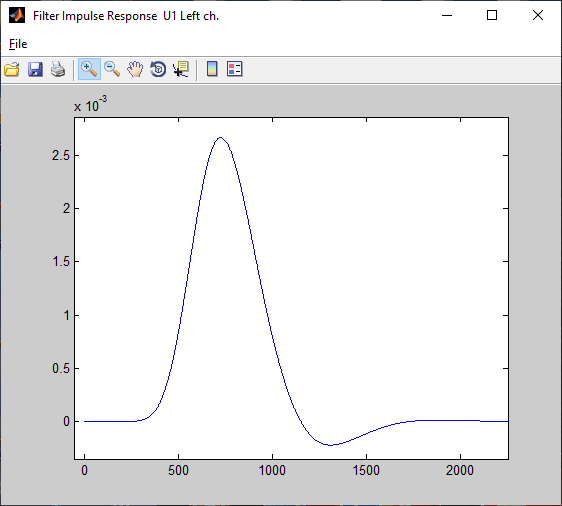This screenshot has width=562, height=506.
Task: Click the x 10^-3 exponent label
Action: (90, 104)
